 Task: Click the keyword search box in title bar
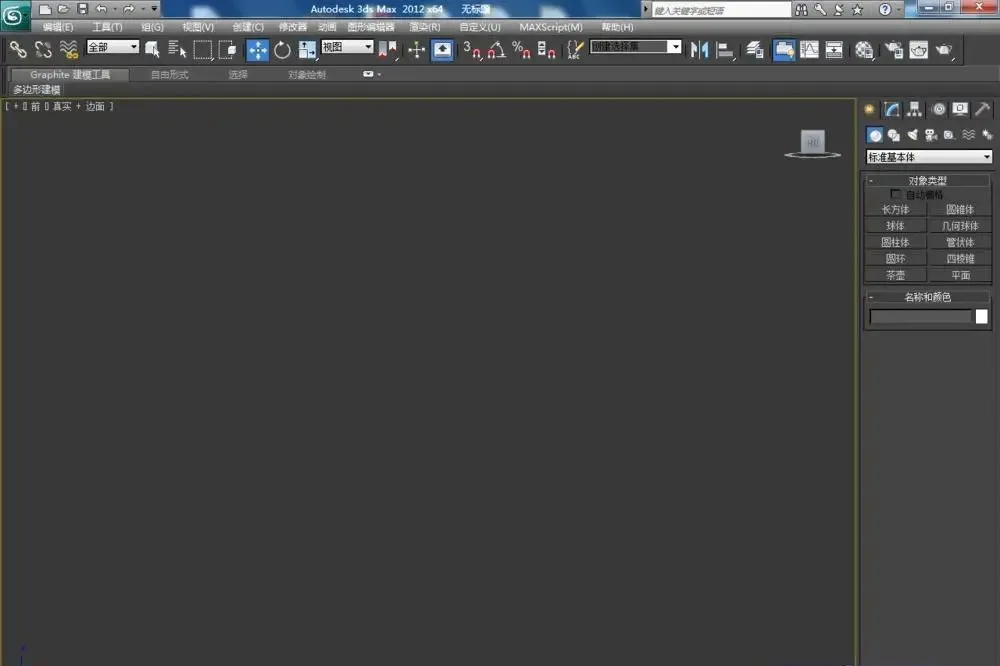pos(721,10)
